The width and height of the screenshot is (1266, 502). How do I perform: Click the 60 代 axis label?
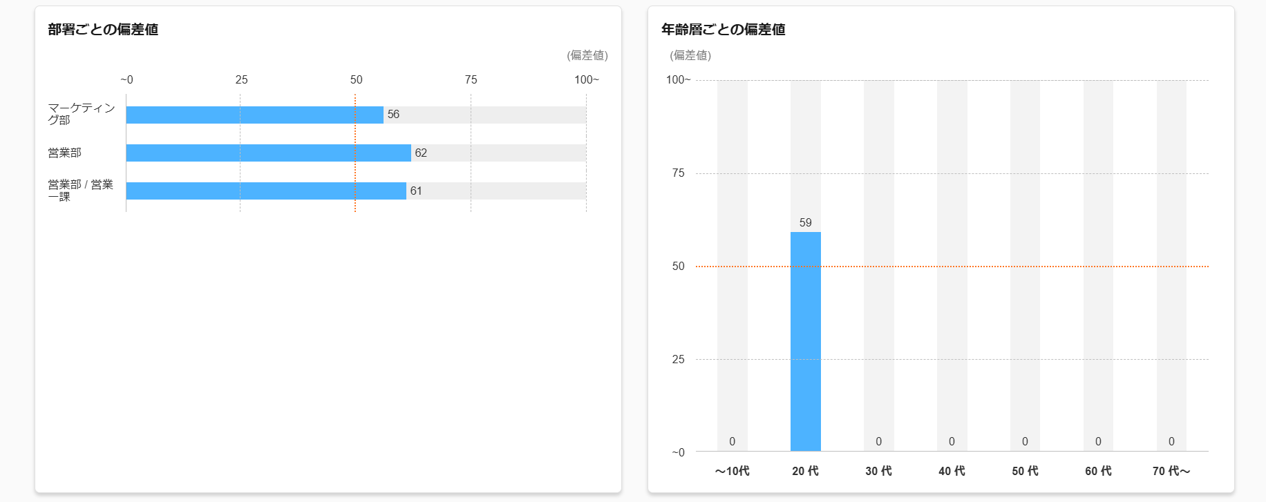tap(1098, 471)
